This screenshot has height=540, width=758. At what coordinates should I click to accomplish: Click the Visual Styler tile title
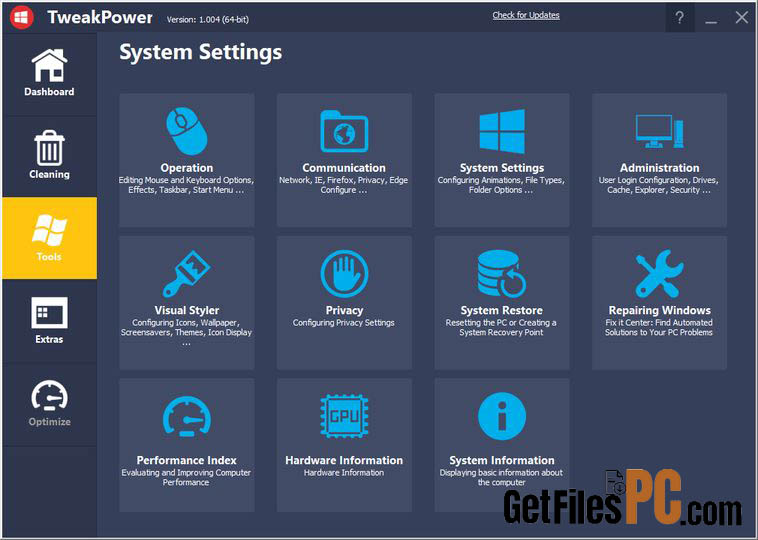[187, 310]
